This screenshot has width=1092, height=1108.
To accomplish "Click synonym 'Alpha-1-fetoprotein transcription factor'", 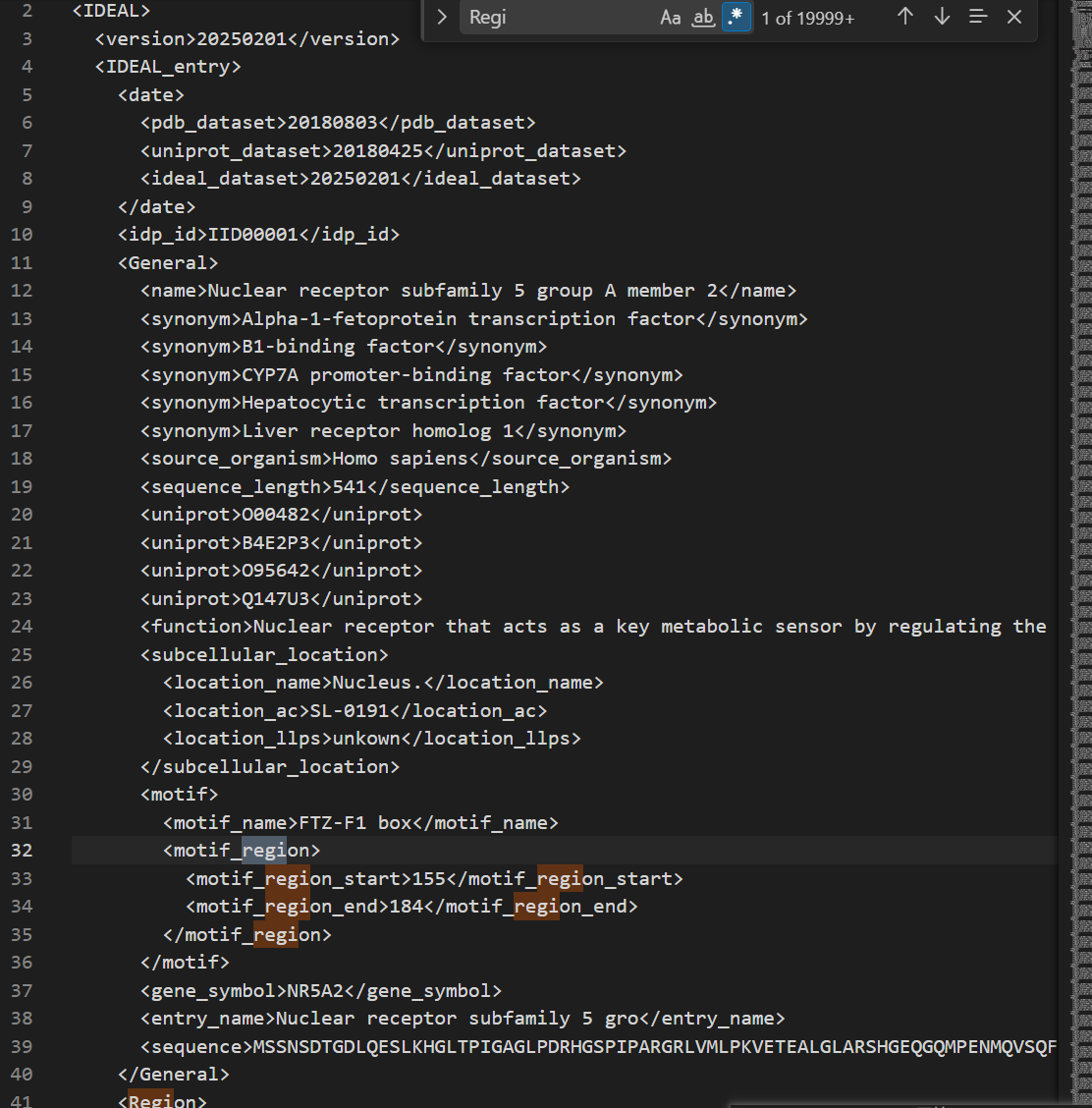I will coord(468,318).
